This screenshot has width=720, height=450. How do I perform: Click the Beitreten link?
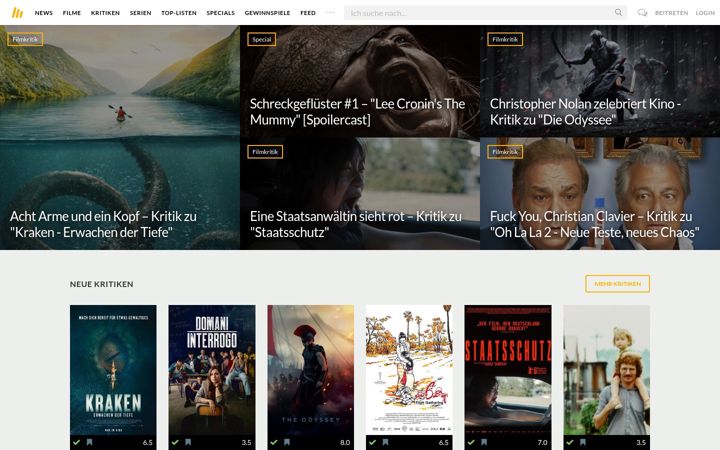671,13
